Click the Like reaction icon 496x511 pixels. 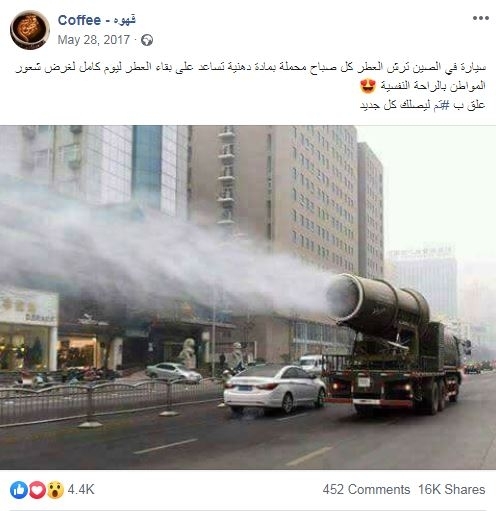(x=19, y=490)
